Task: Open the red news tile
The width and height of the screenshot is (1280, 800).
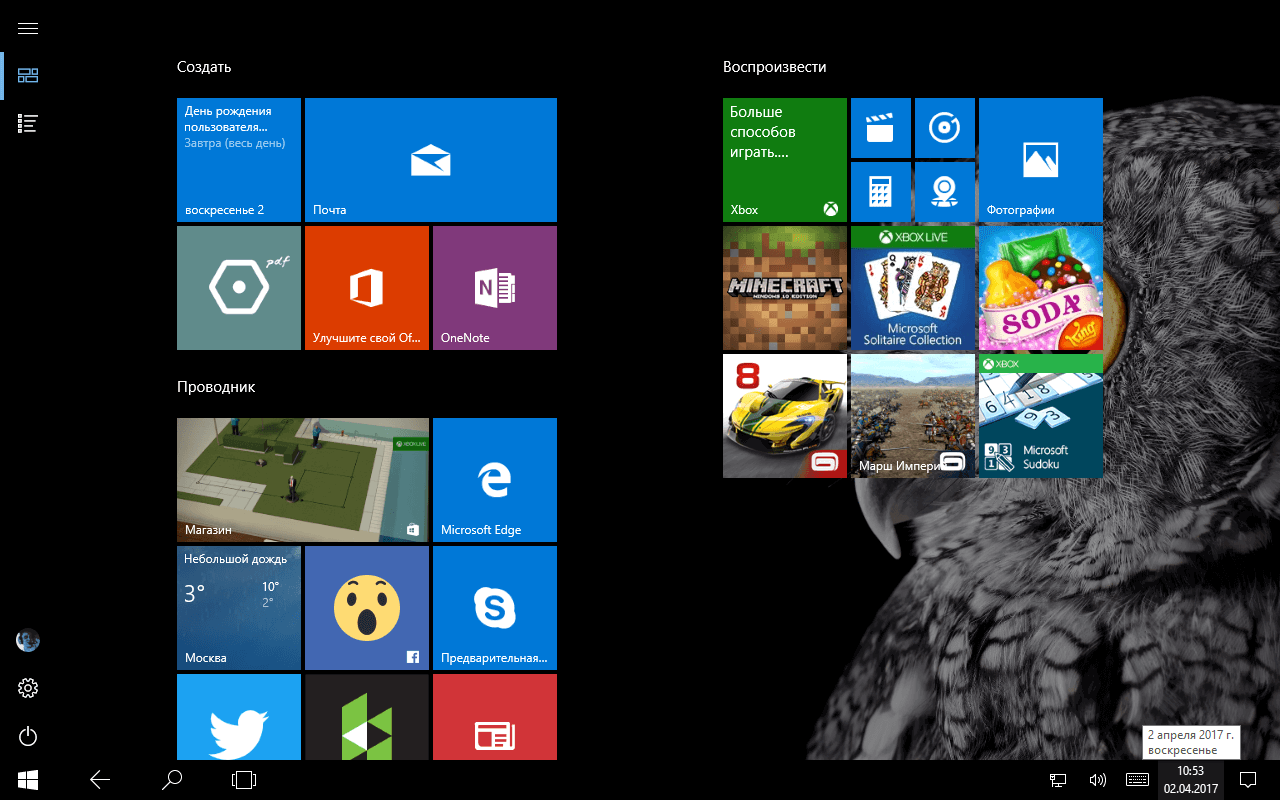Action: tap(495, 717)
